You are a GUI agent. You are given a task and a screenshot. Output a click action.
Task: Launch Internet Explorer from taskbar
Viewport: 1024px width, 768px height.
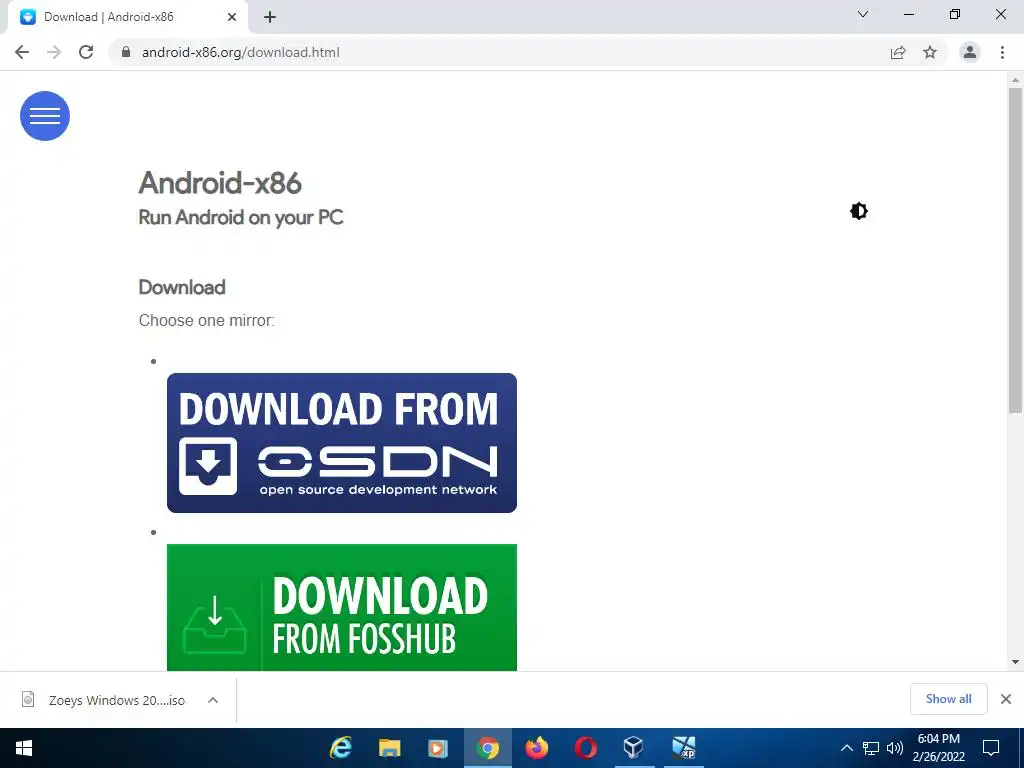point(340,748)
